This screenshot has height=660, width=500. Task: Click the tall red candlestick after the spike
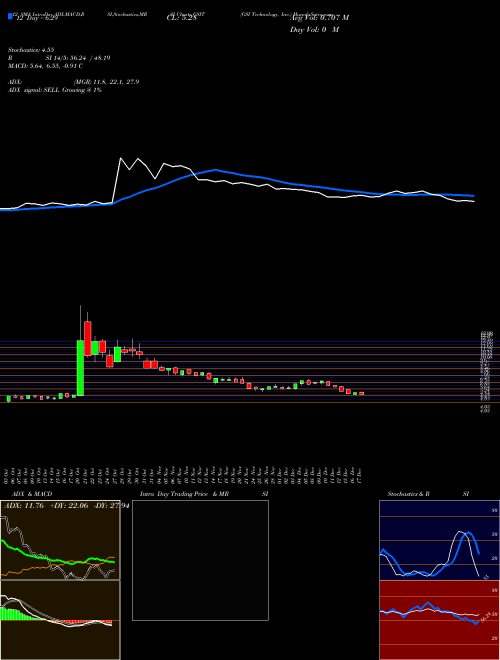tap(88, 338)
